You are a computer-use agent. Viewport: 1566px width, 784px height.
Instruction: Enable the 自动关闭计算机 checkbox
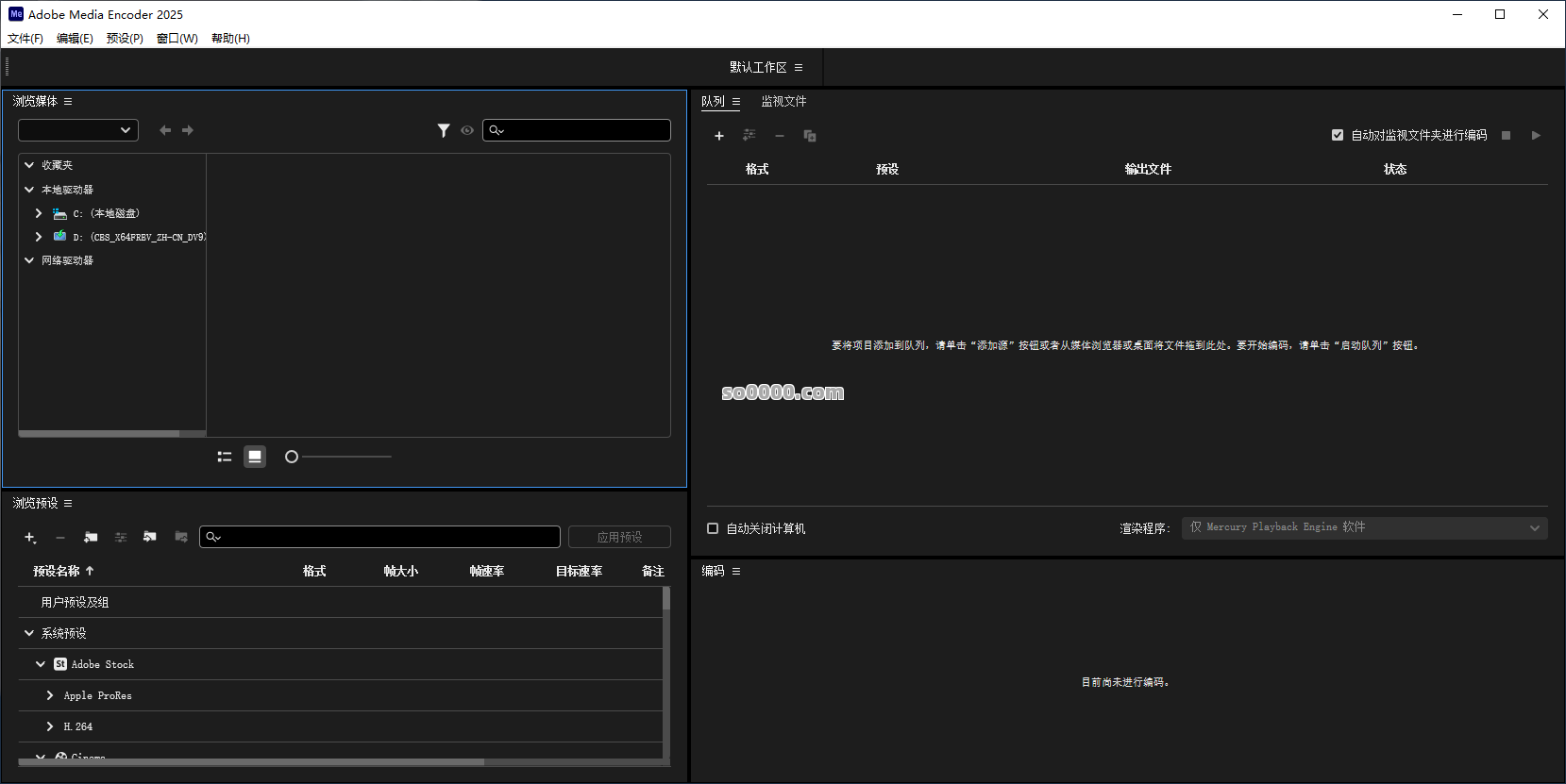(713, 528)
